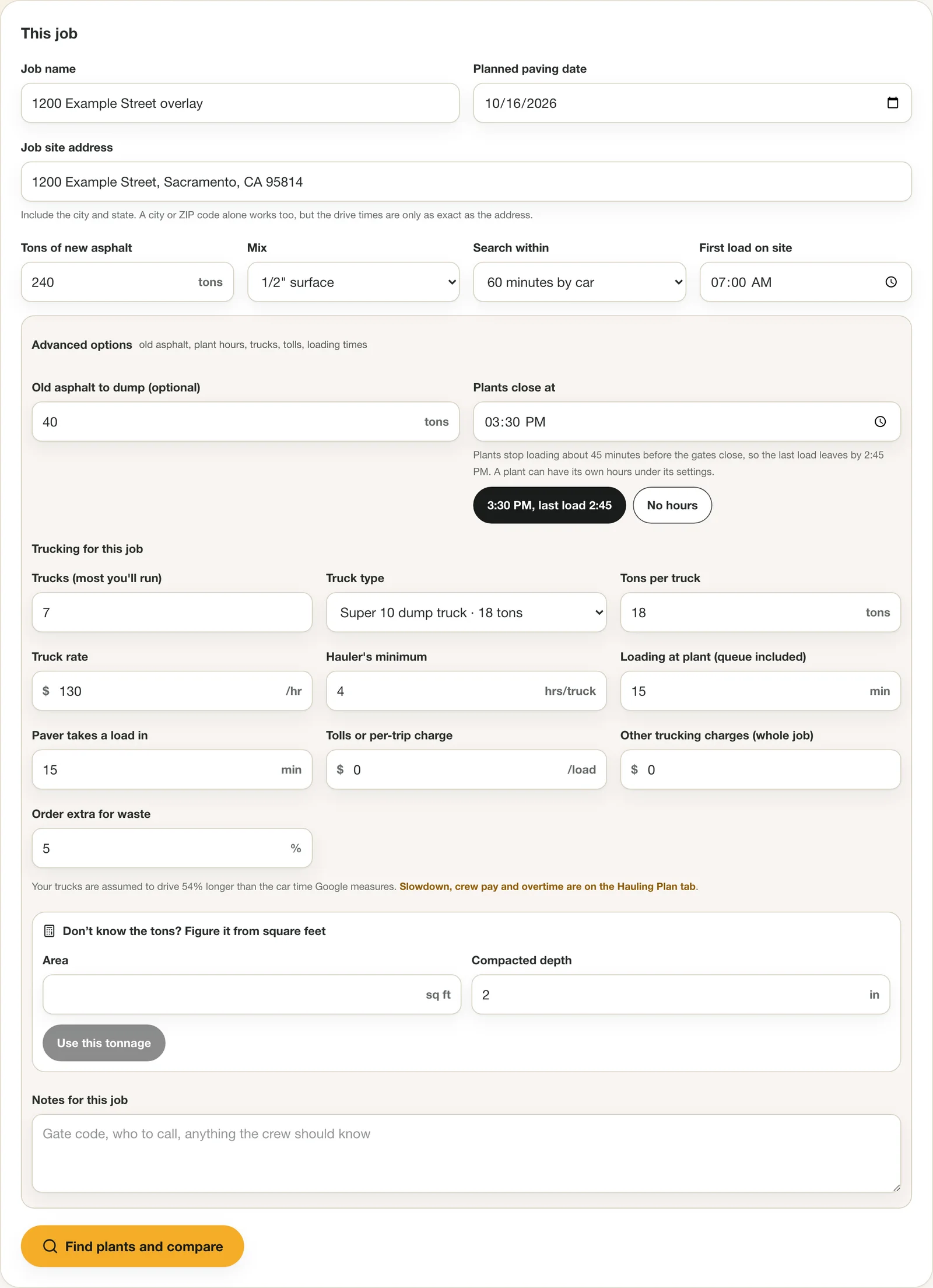
Task: Click the Tons per truck field
Action: click(760, 612)
